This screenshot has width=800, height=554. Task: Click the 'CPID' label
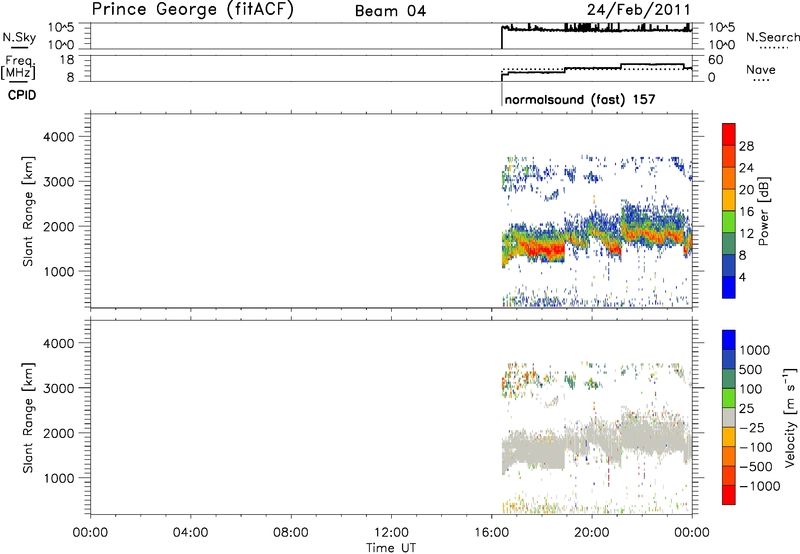pyautogui.click(x=22, y=95)
